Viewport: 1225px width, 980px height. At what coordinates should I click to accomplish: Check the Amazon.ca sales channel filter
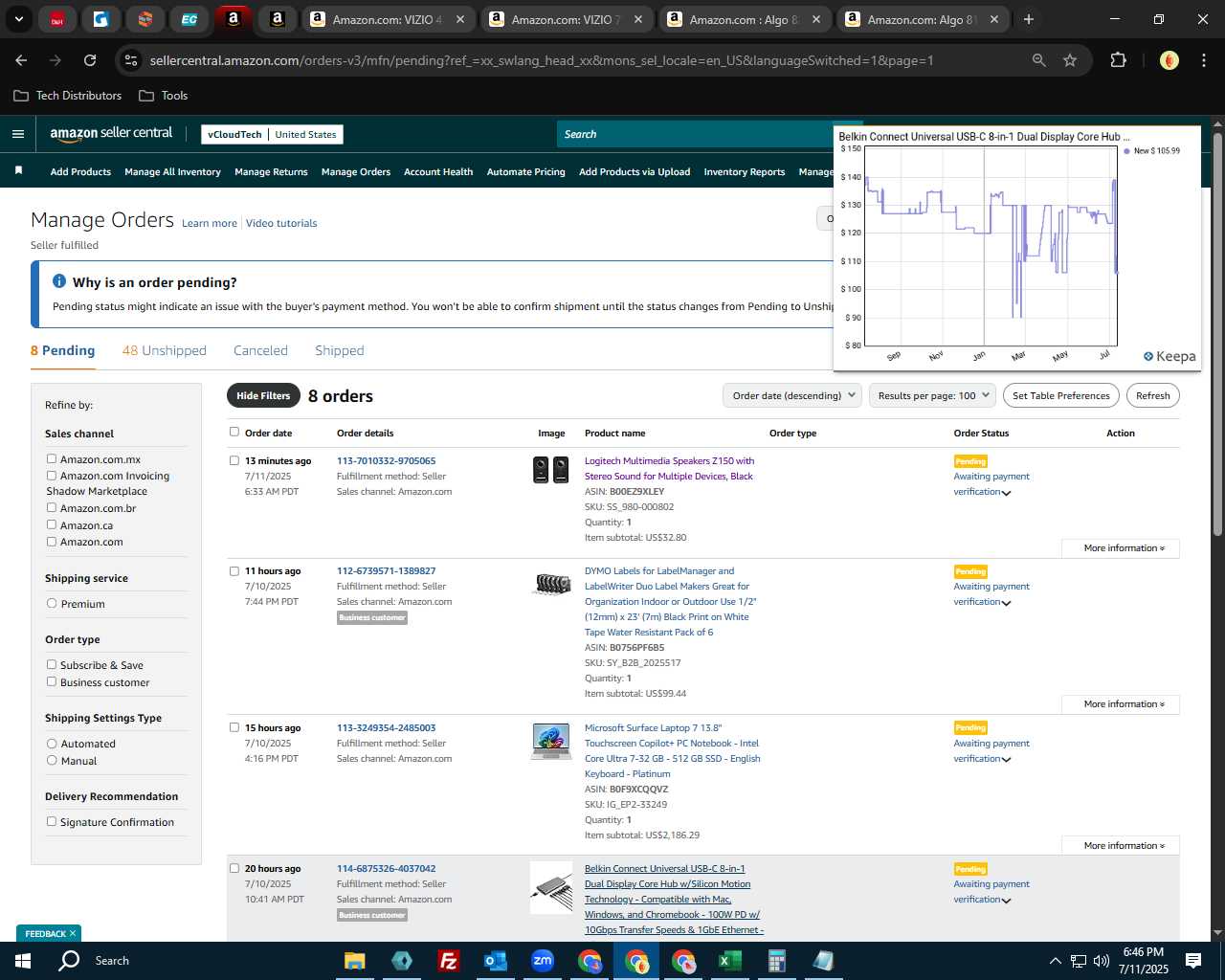point(52,524)
